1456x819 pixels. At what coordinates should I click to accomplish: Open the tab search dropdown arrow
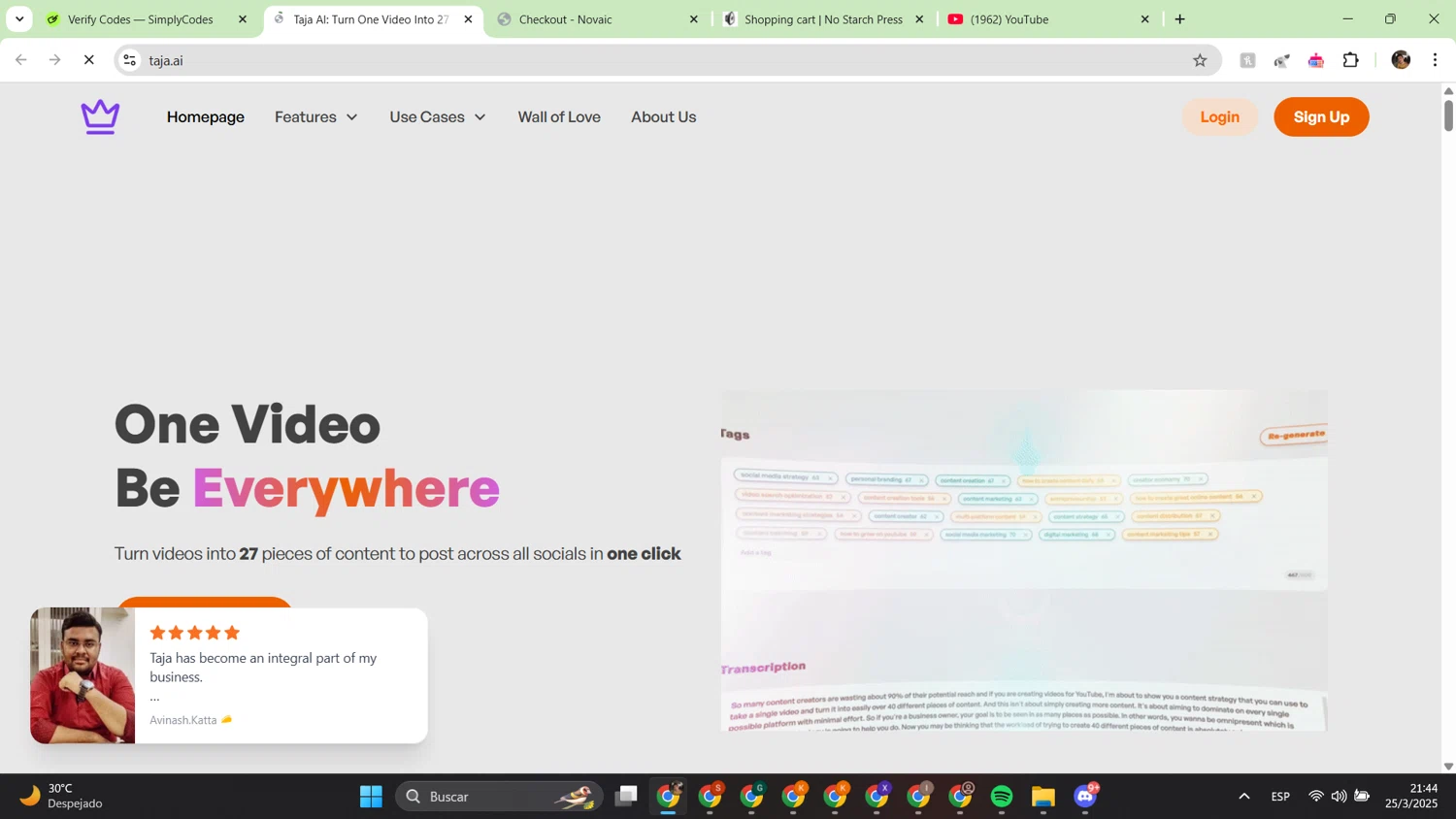(19, 19)
